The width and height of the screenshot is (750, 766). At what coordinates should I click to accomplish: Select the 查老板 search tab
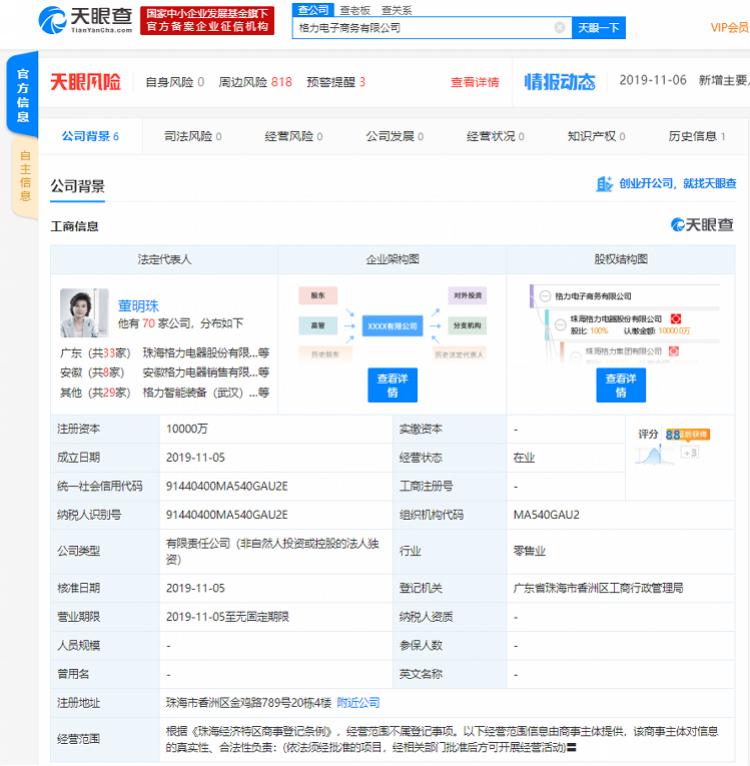pyautogui.click(x=355, y=10)
